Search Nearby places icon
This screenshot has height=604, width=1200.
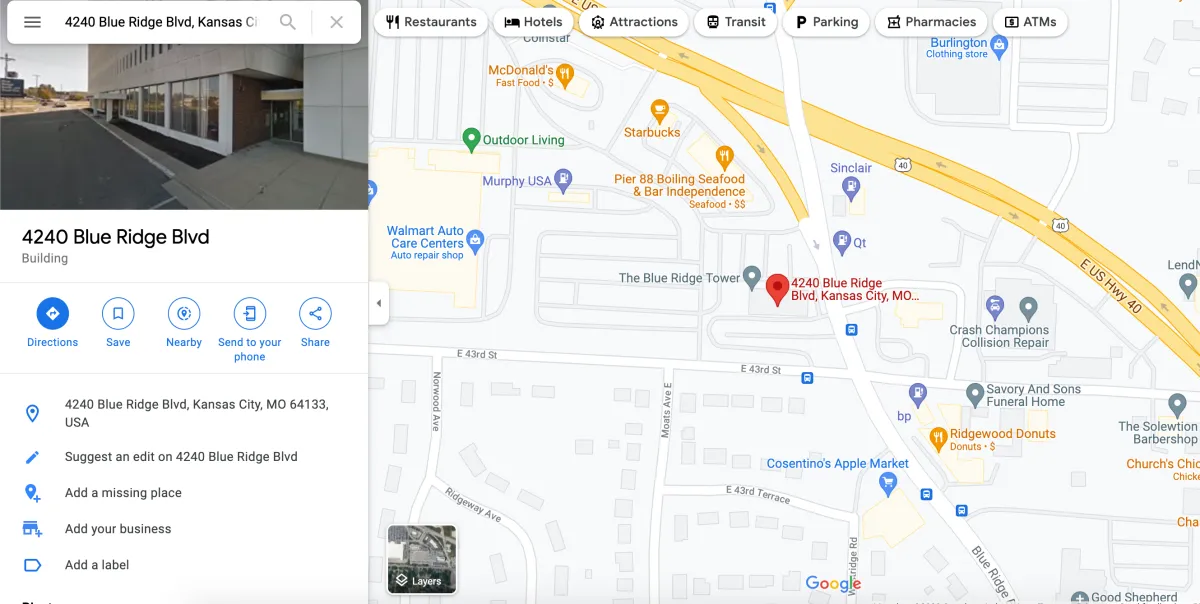coord(184,313)
